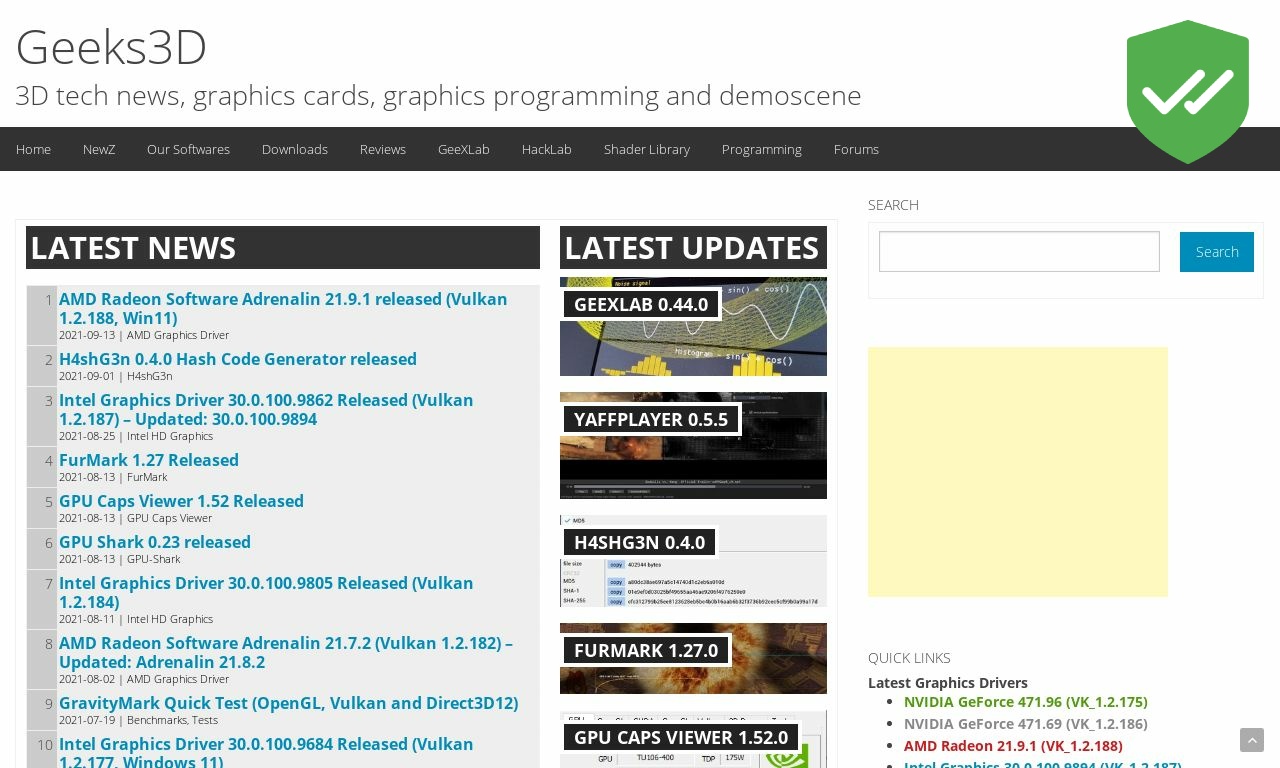Image resolution: width=1280 pixels, height=768 pixels.
Task: Open the Our Softwares menu
Action: click(x=188, y=149)
